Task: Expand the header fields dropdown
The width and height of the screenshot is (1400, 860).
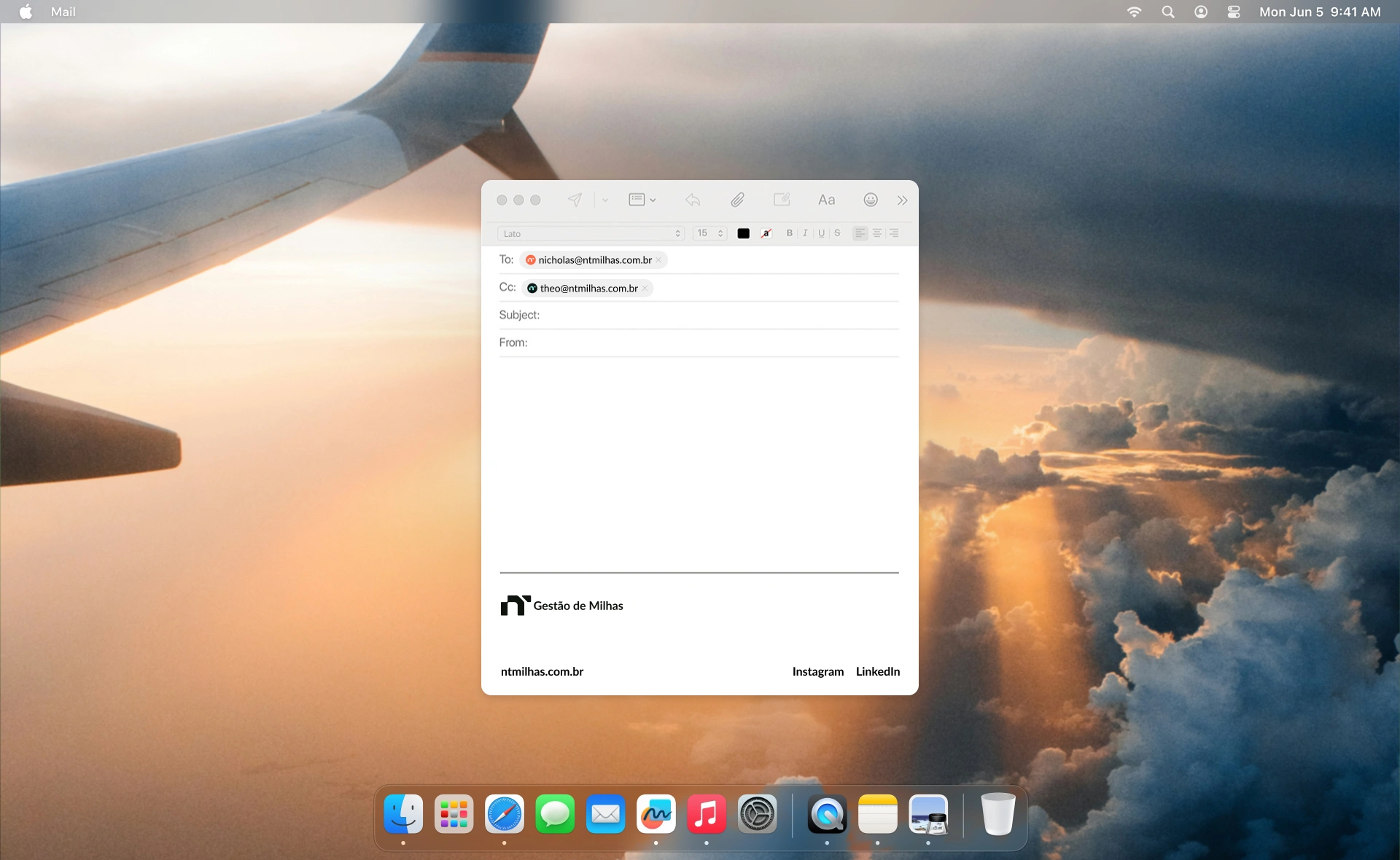Action: click(642, 200)
